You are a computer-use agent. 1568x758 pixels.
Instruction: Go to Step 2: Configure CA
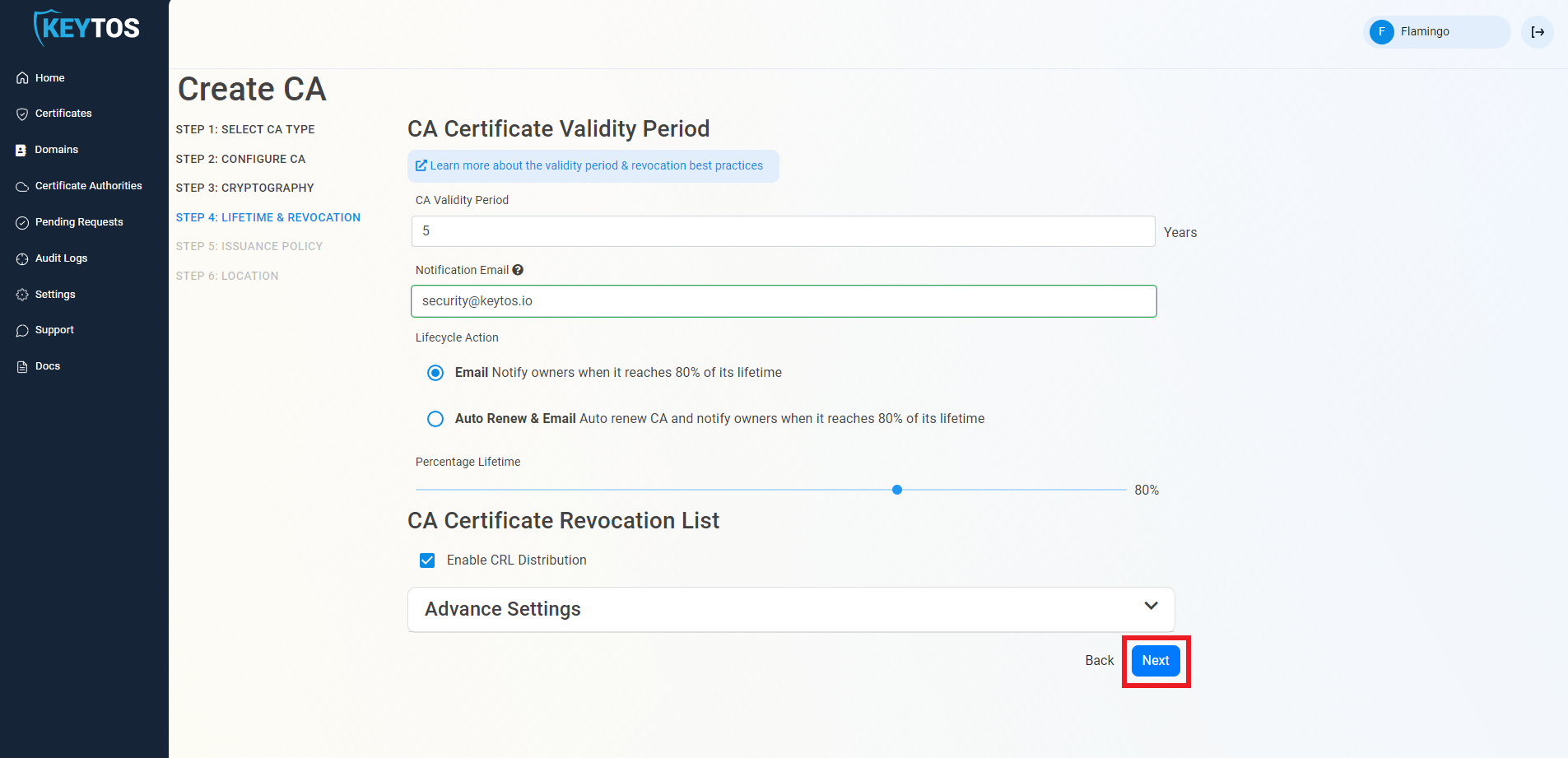pos(240,159)
